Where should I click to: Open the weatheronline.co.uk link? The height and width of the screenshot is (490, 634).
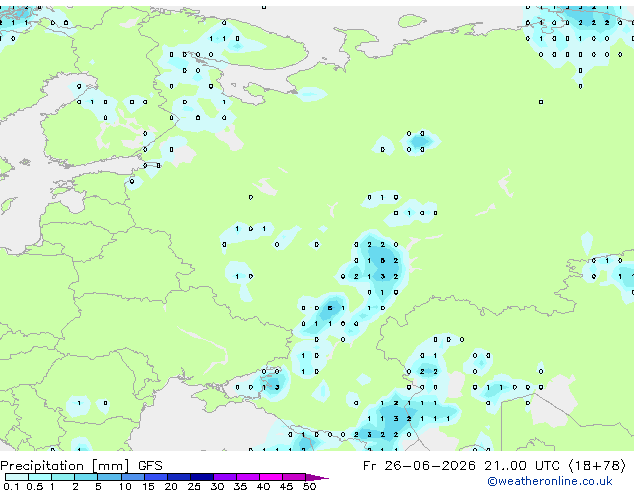click(x=550, y=481)
